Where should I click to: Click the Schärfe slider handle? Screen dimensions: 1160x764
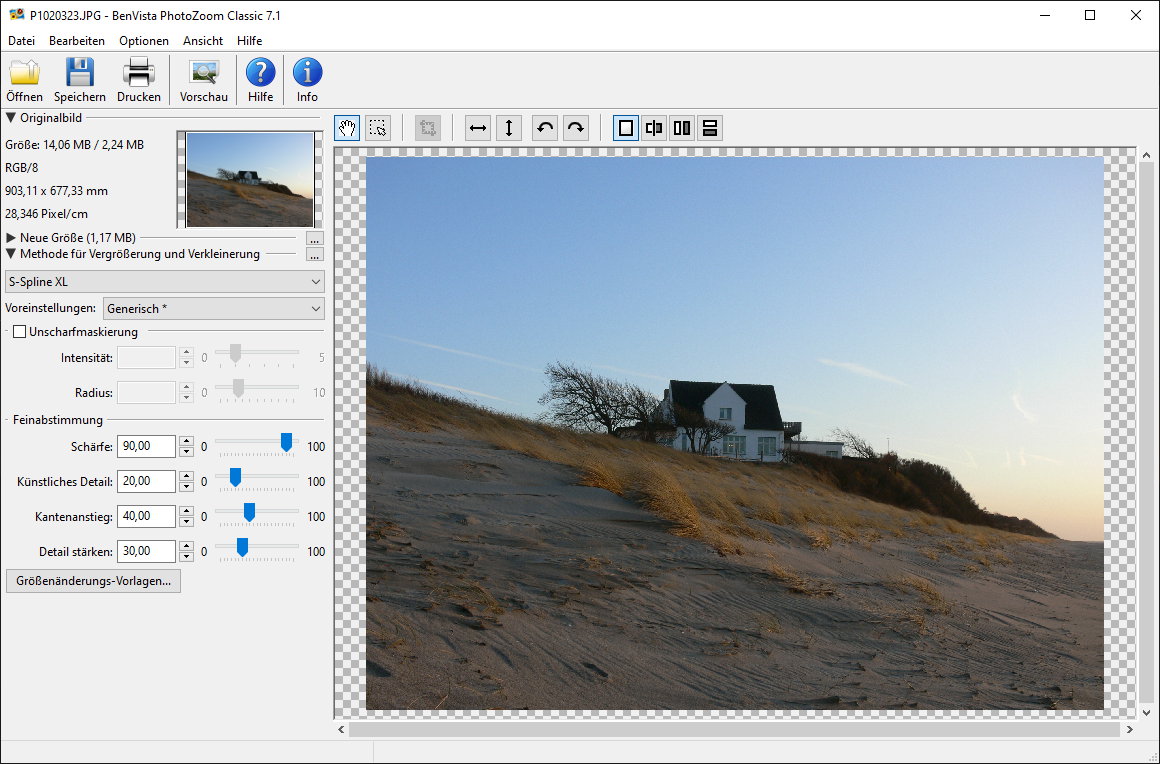tap(286, 442)
